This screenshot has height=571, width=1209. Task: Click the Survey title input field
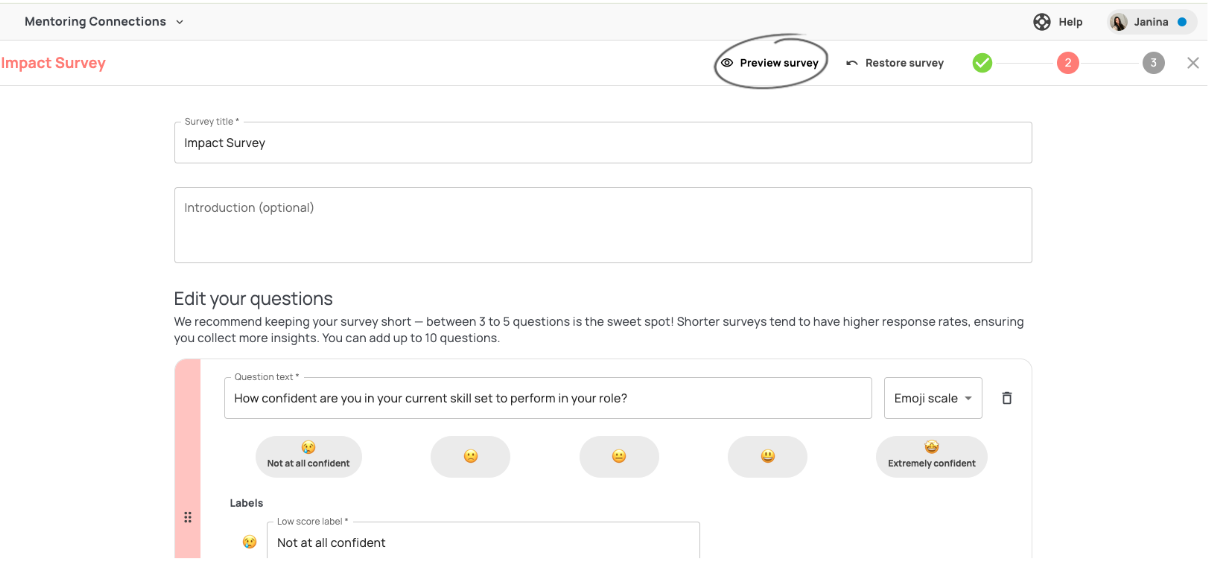click(x=602, y=143)
